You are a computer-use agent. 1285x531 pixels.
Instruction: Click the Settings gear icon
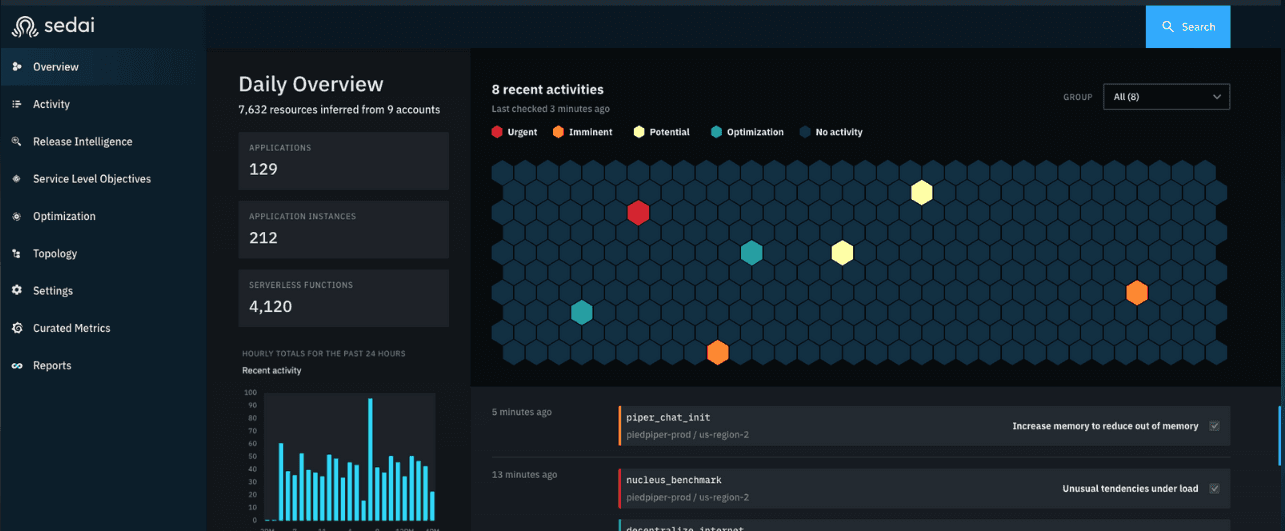coord(17,290)
